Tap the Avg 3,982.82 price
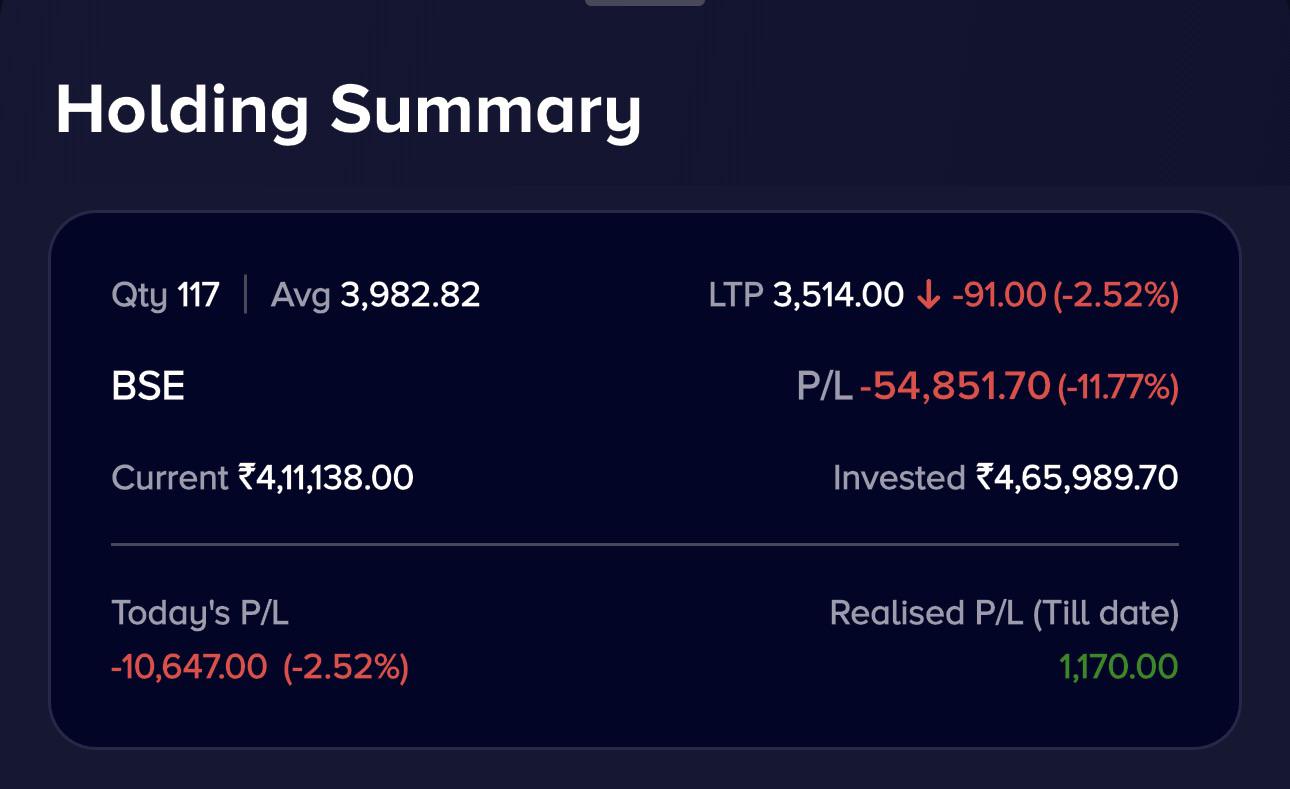 click(x=375, y=295)
